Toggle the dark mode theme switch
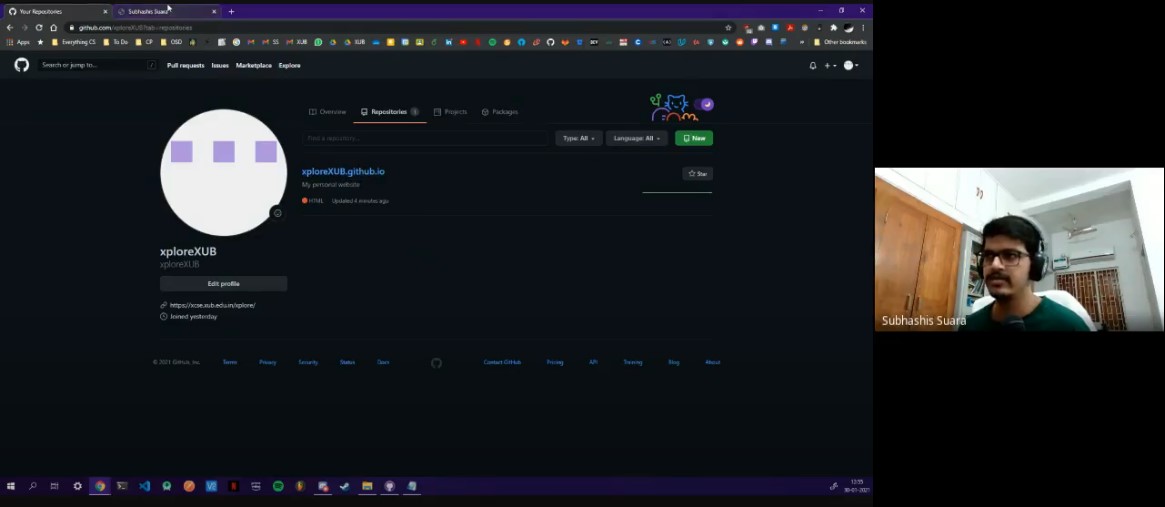The image size is (1165, 507). coord(706,104)
